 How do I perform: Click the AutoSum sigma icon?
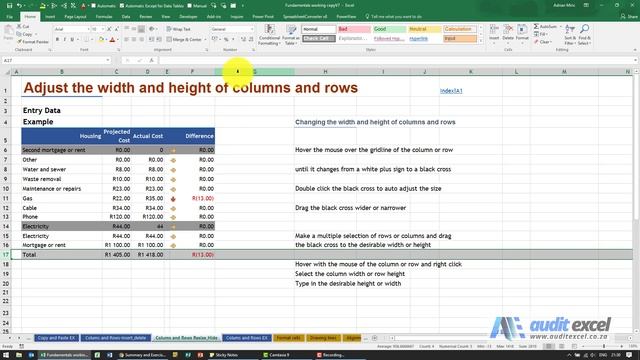[x=536, y=27]
